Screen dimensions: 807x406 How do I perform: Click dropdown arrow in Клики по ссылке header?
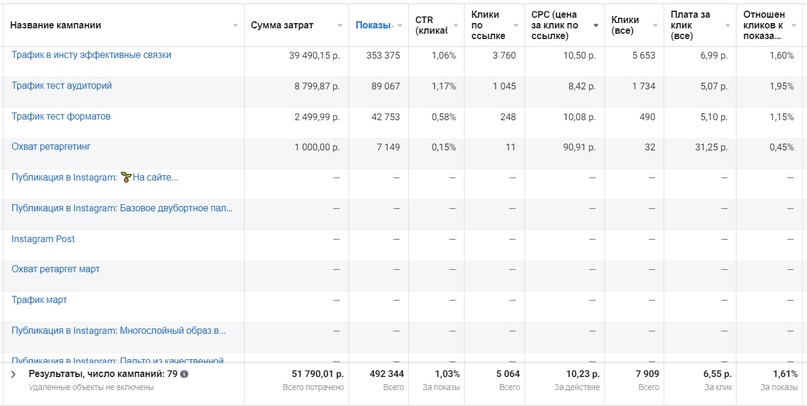coord(516,26)
